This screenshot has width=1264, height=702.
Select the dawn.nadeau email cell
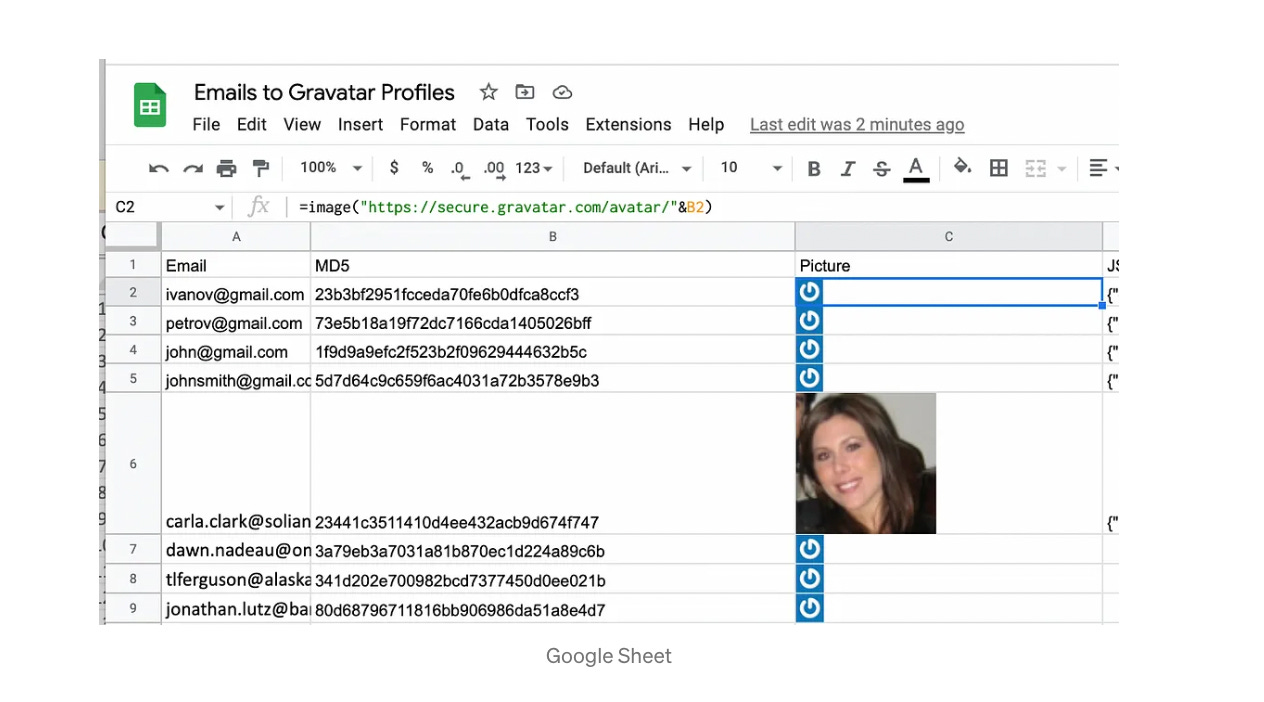click(236, 550)
